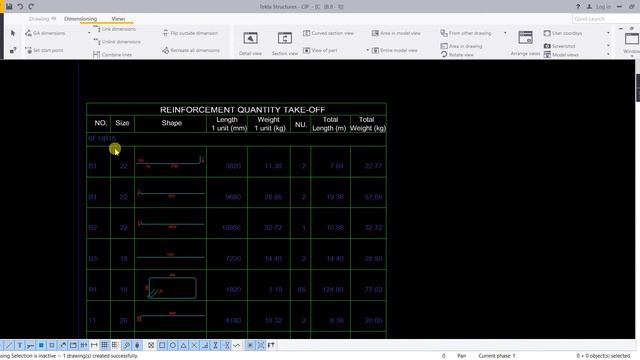The image size is (640, 360).
Task: Focus the Quick Launch search box
Action: (x=606, y=19)
